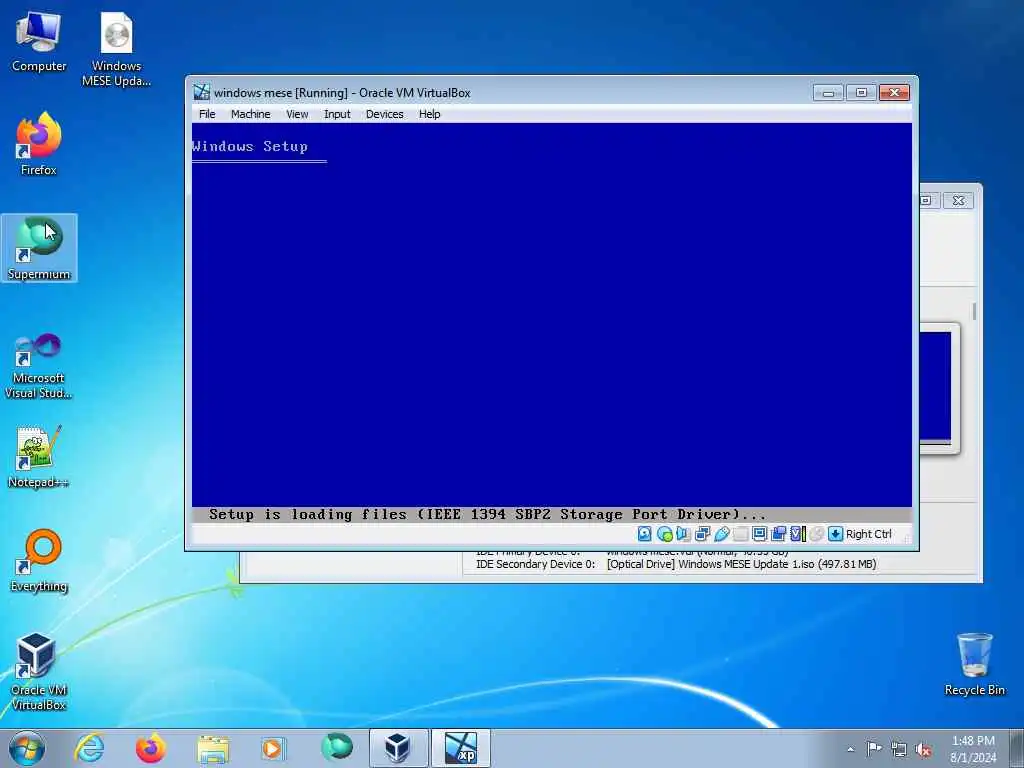
Task: Click the 'Setup is loading files' status line
Action: coord(487,515)
